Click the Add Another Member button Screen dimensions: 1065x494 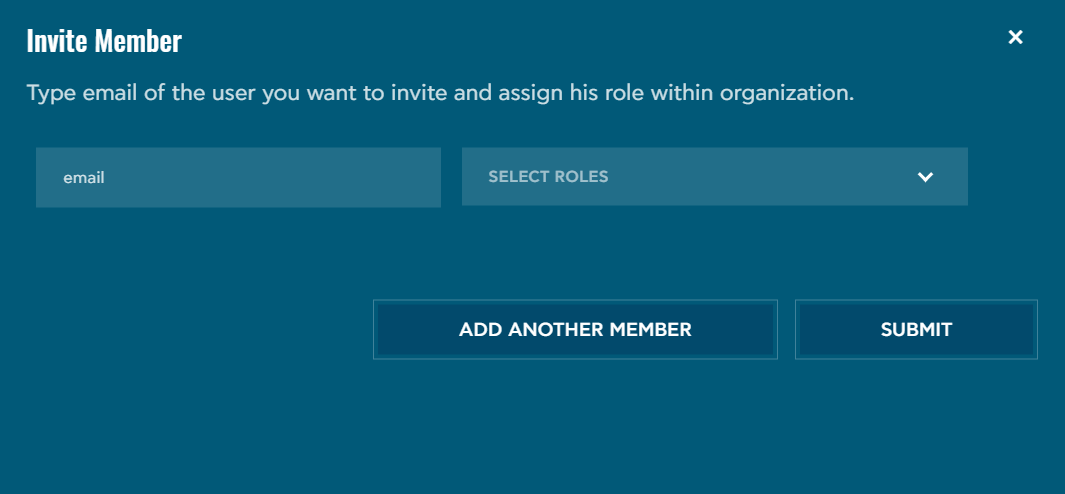pyautogui.click(x=575, y=329)
